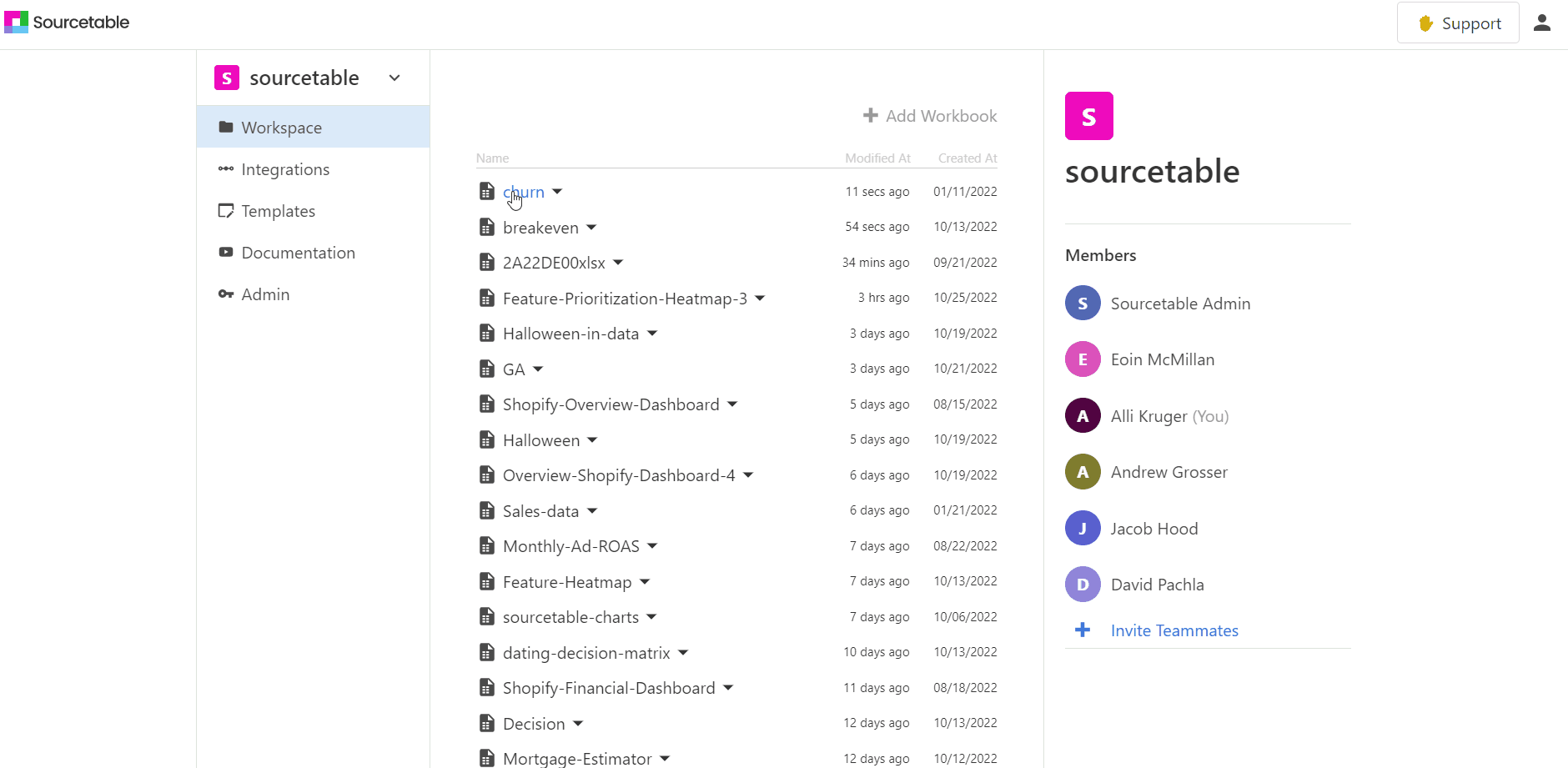Viewport: 1568px width, 768px height.
Task: Click the Sourcetable logo in the top left
Action: [15, 22]
